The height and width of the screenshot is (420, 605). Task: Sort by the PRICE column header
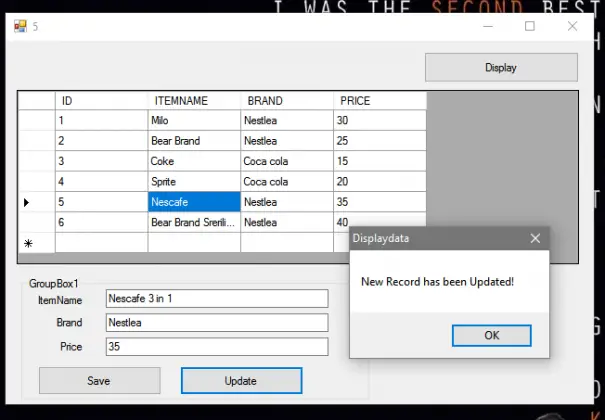[x=380, y=101]
